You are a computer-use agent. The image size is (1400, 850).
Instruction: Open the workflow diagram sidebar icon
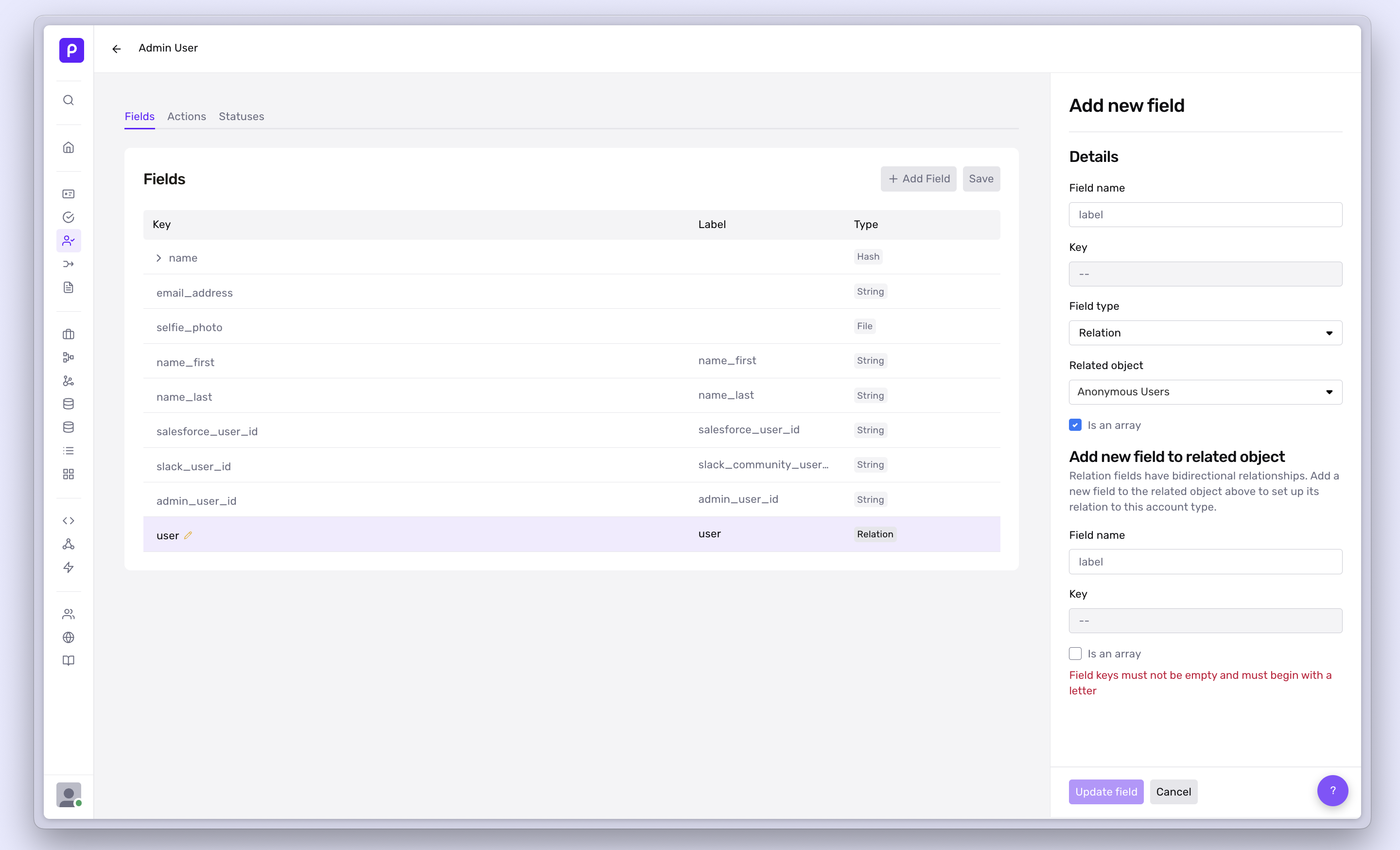[68, 357]
